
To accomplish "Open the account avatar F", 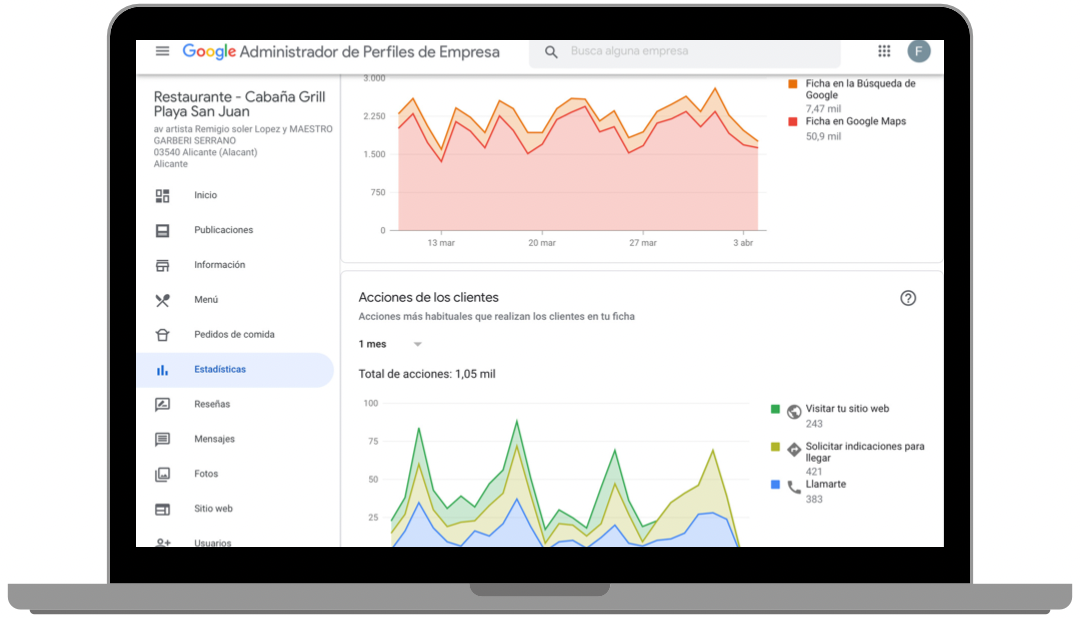I will pos(919,51).
